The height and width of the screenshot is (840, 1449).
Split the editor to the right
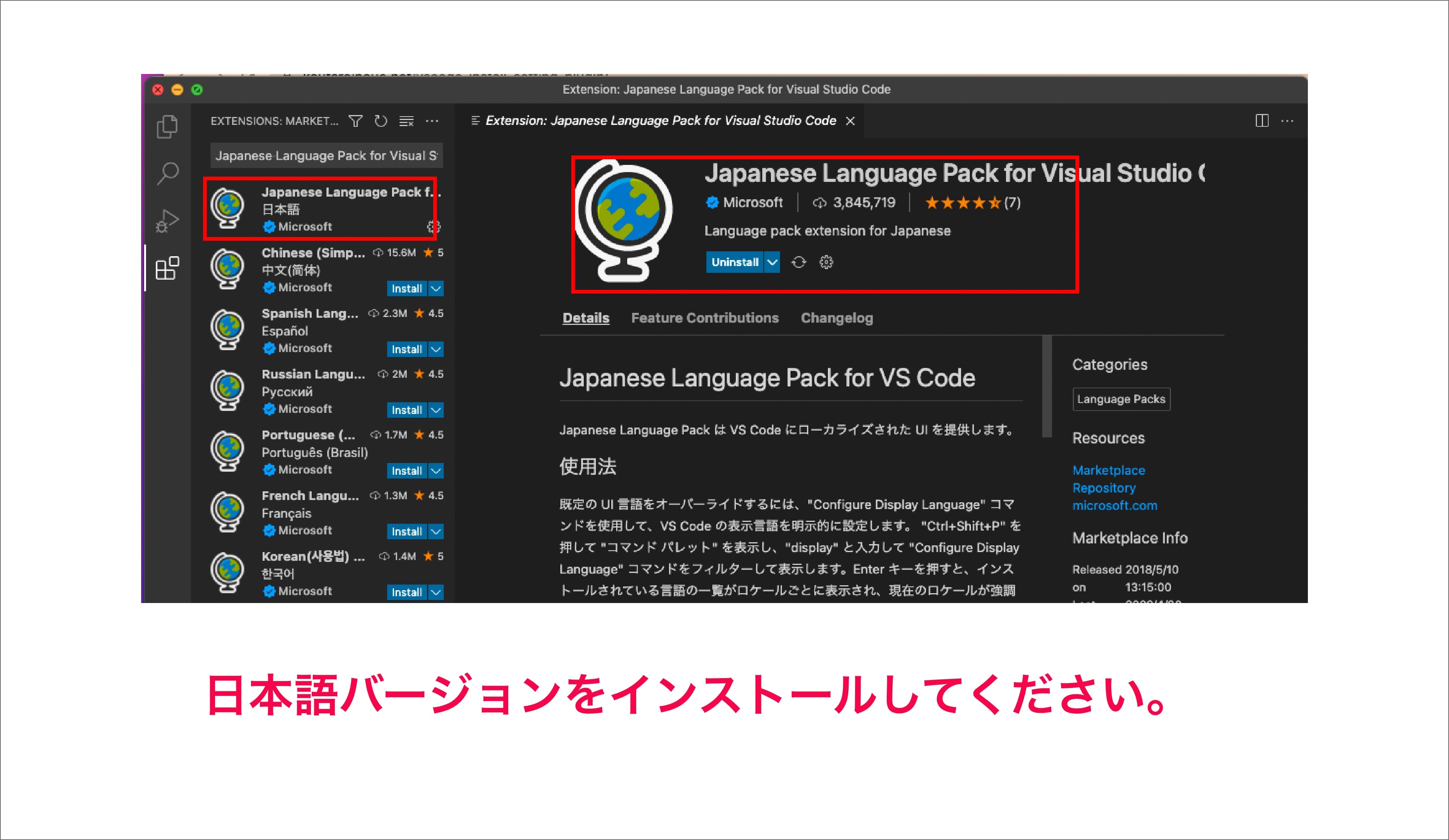click(x=1262, y=121)
